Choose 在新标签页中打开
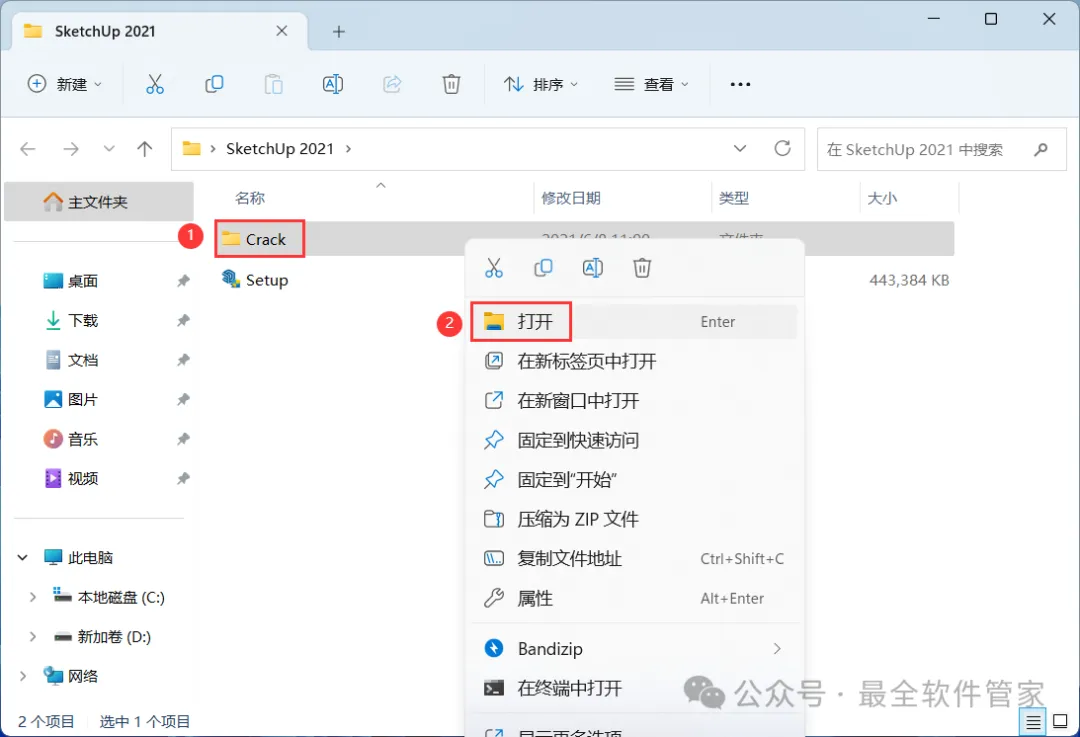 [x=634, y=361]
